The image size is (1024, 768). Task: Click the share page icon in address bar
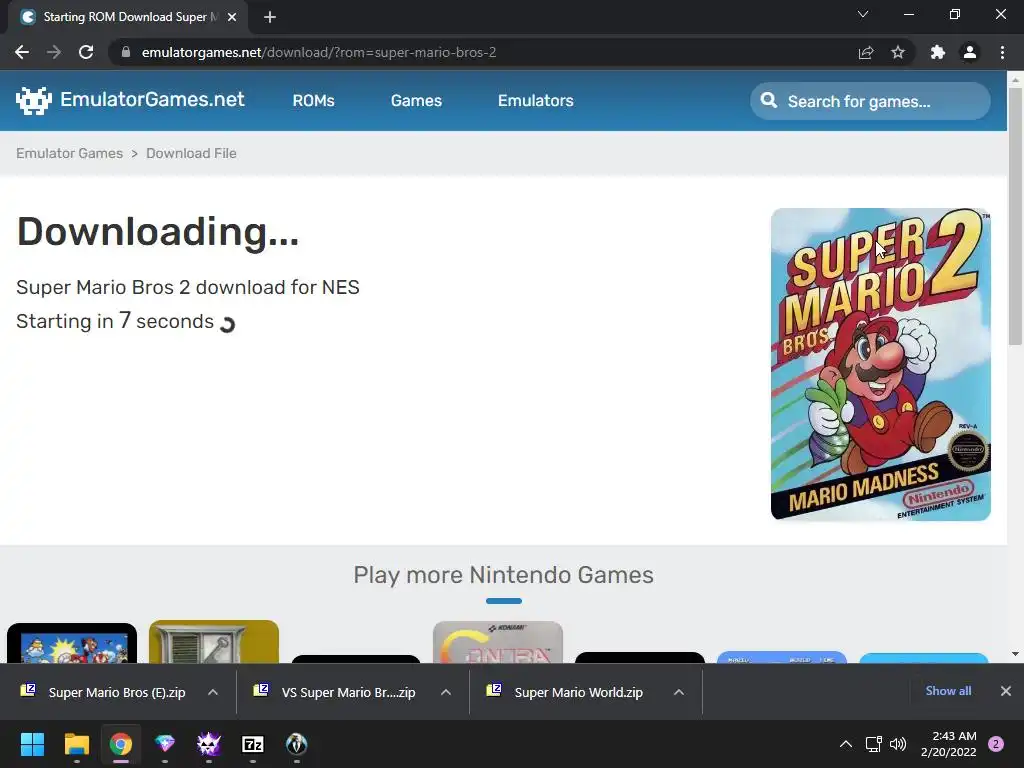click(x=866, y=52)
